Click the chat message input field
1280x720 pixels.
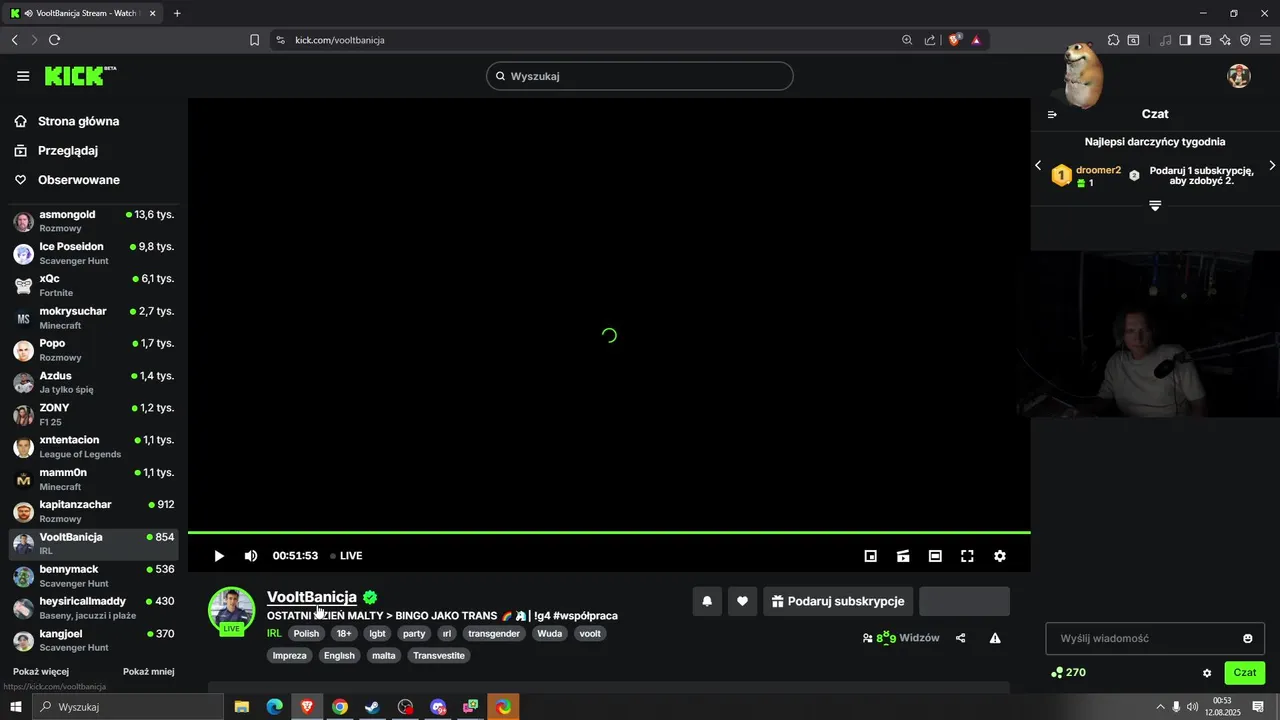pyautogui.click(x=1155, y=638)
